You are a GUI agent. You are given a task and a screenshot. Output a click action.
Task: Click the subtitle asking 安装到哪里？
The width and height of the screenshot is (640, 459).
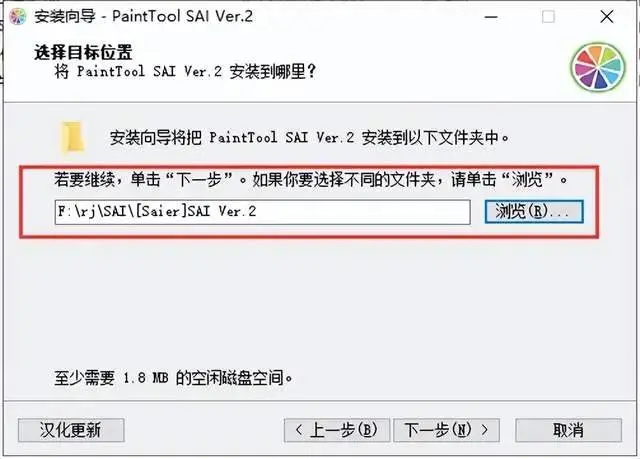click(185, 71)
